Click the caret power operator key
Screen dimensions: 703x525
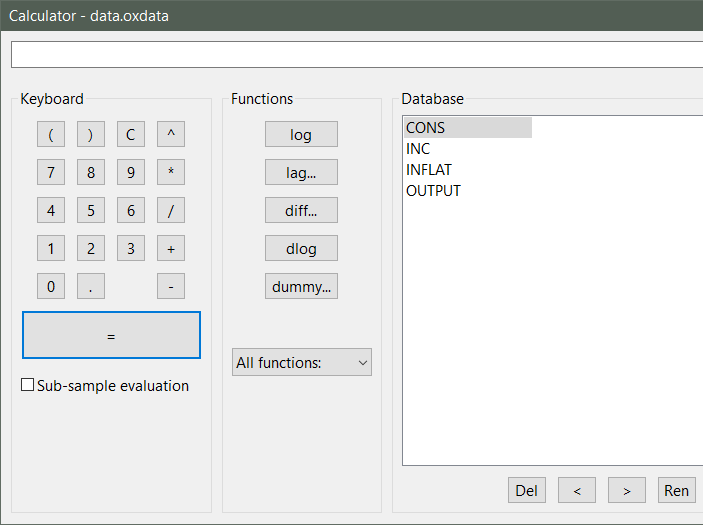pos(171,135)
